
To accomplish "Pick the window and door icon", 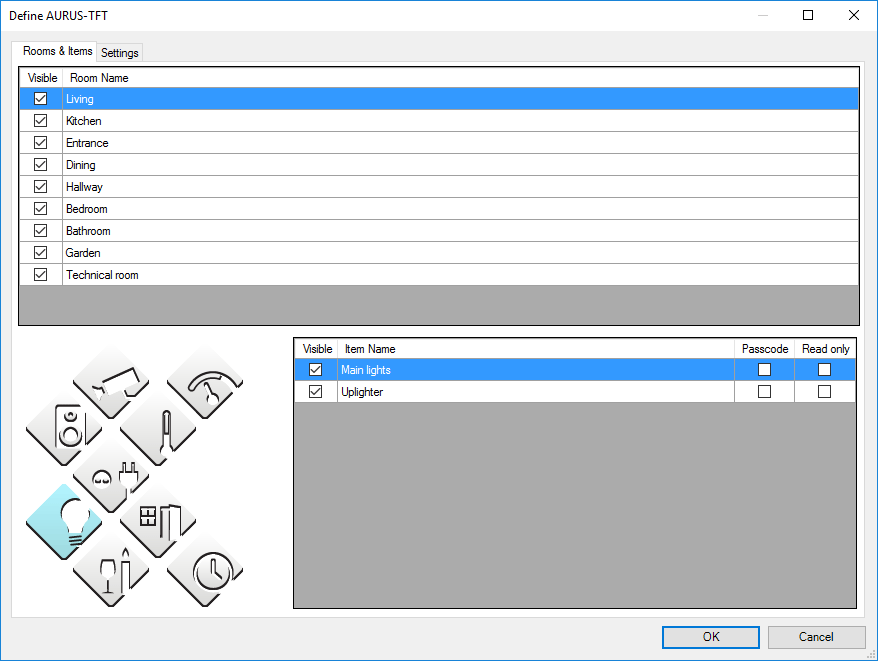I will pos(158,522).
